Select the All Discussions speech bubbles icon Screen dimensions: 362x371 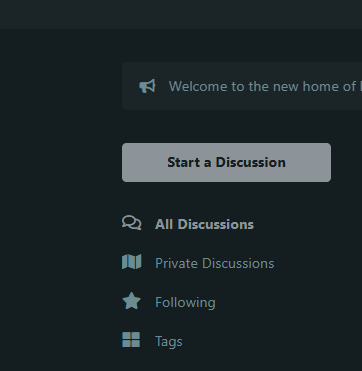point(132,223)
